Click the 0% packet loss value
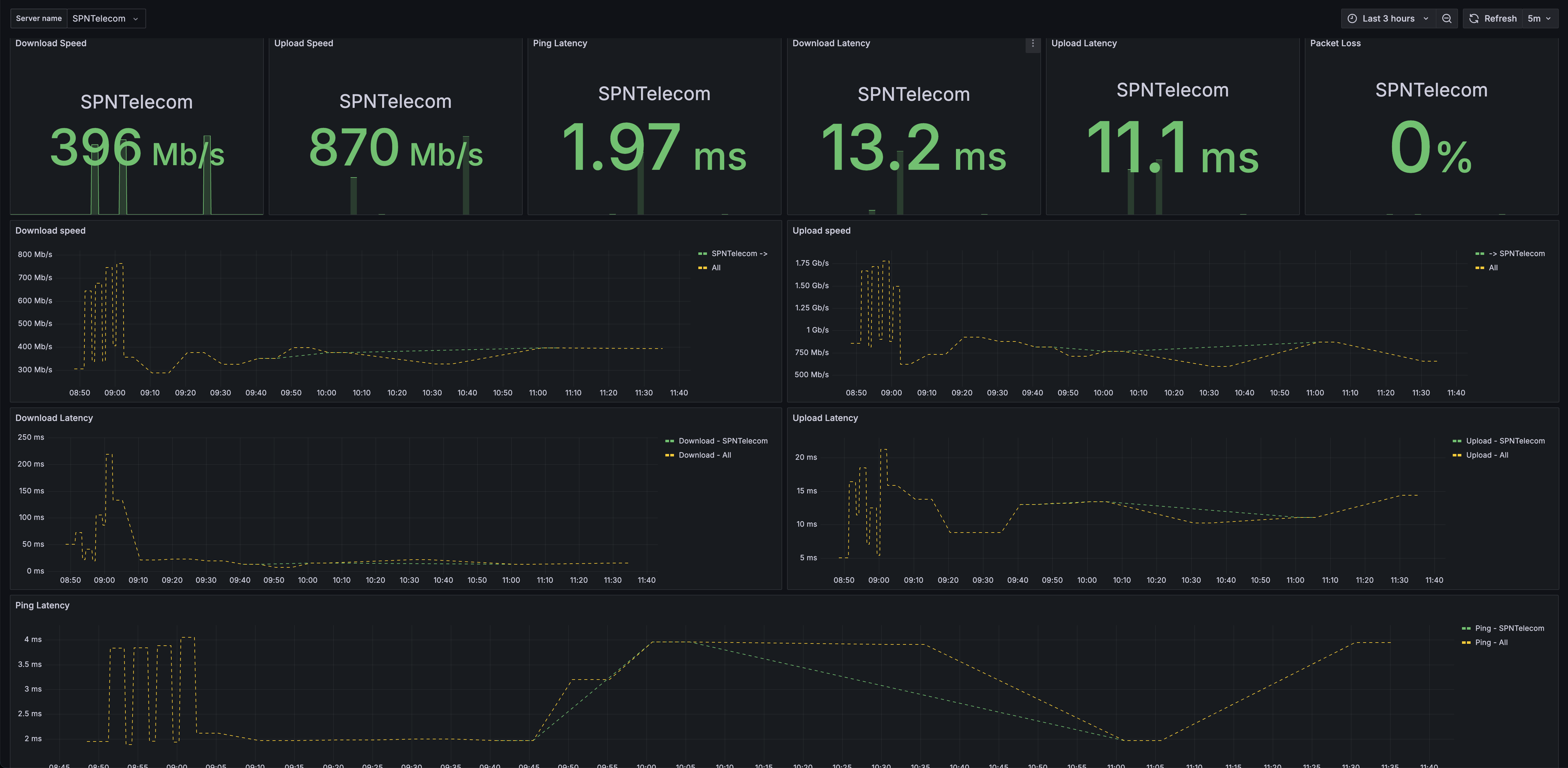Viewport: 1568px width, 768px height. [1431, 147]
